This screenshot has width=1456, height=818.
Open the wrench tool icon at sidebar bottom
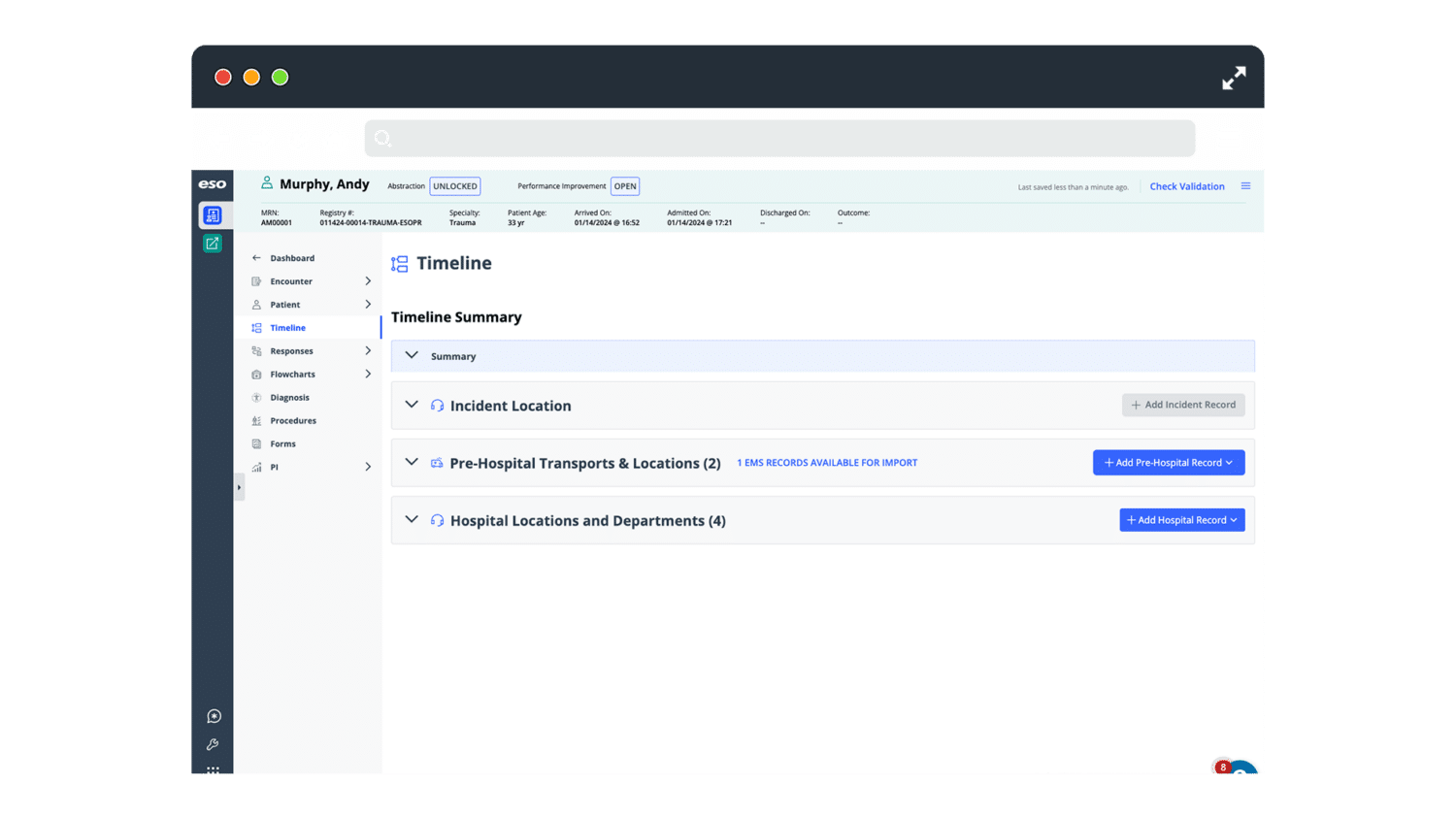[x=213, y=744]
